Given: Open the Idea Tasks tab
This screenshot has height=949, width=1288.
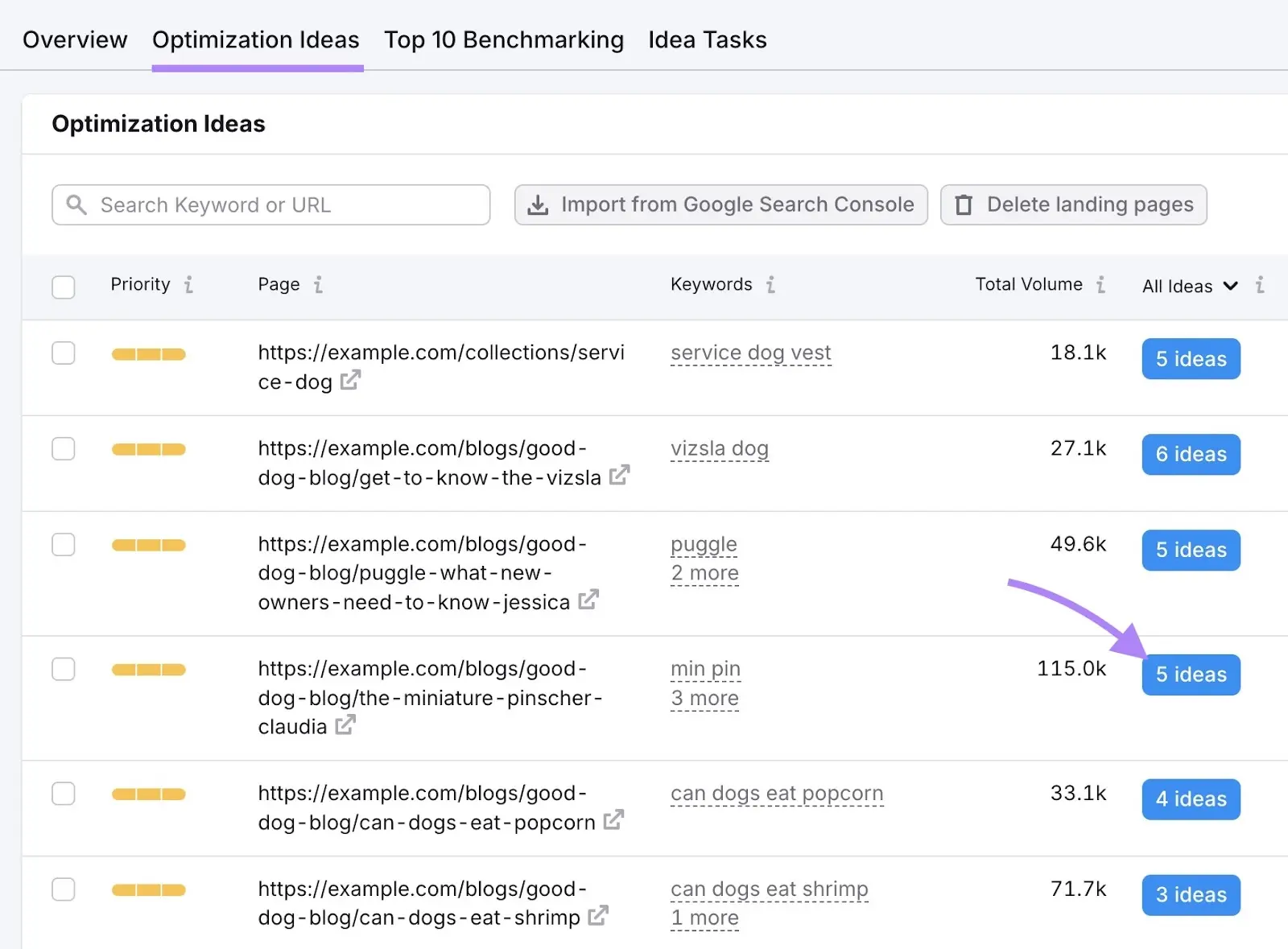Looking at the screenshot, I should (x=707, y=39).
